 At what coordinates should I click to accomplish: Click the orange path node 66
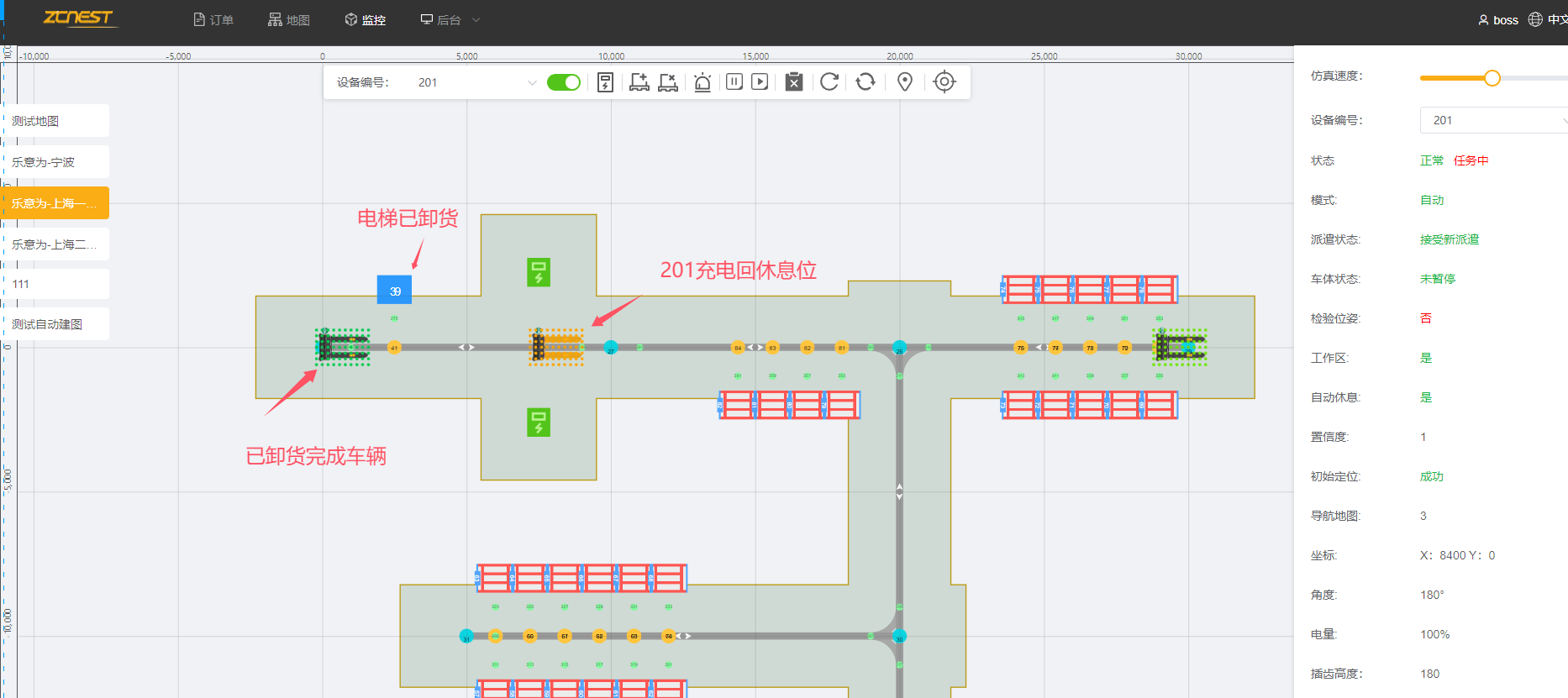click(530, 636)
